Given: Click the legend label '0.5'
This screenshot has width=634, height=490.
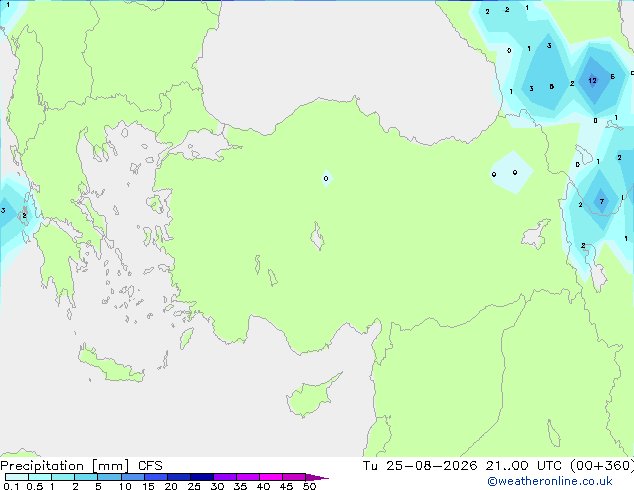Looking at the screenshot, I should click(34, 486).
